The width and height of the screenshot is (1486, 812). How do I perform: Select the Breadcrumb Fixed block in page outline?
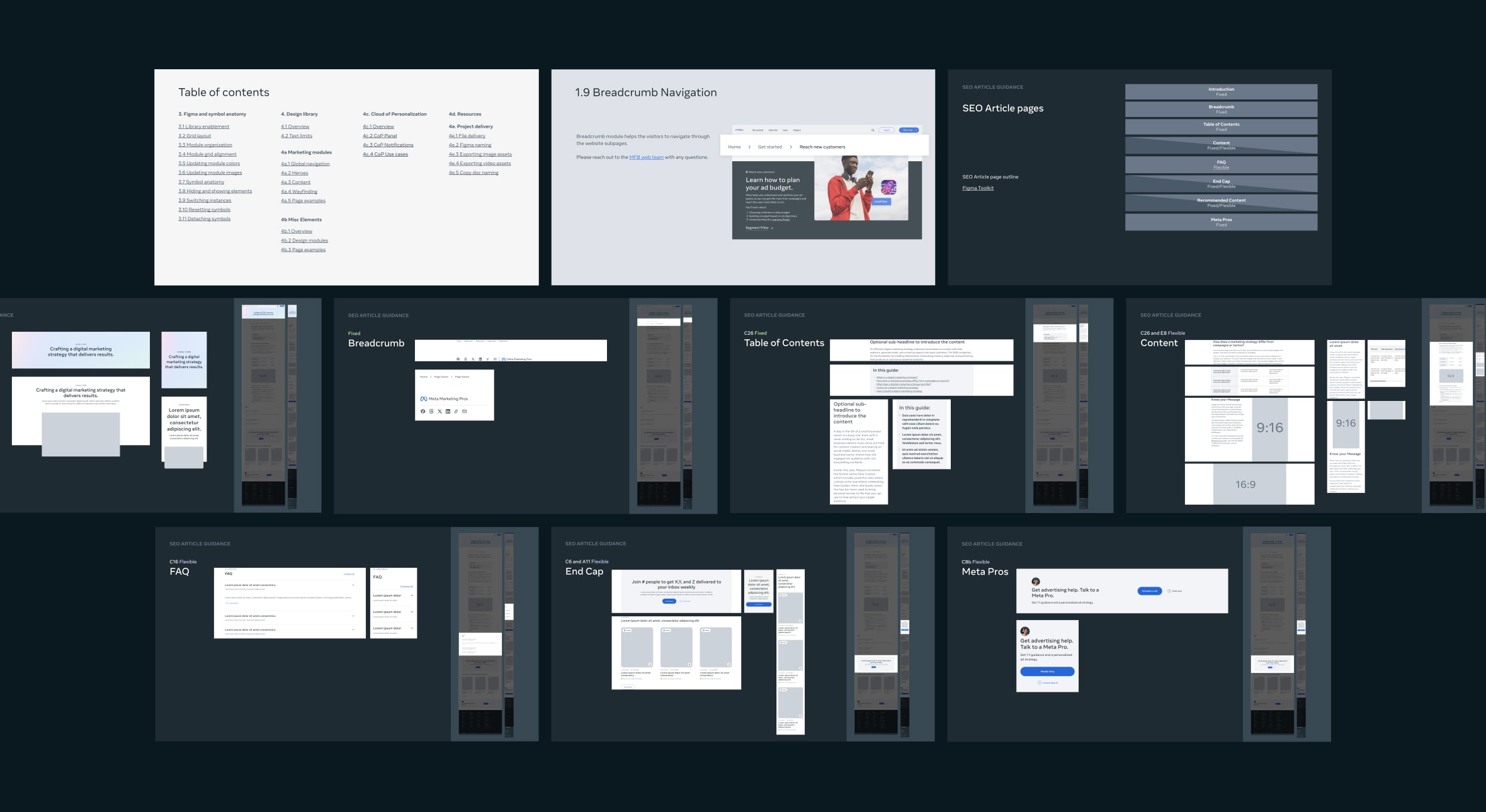[x=1220, y=109]
